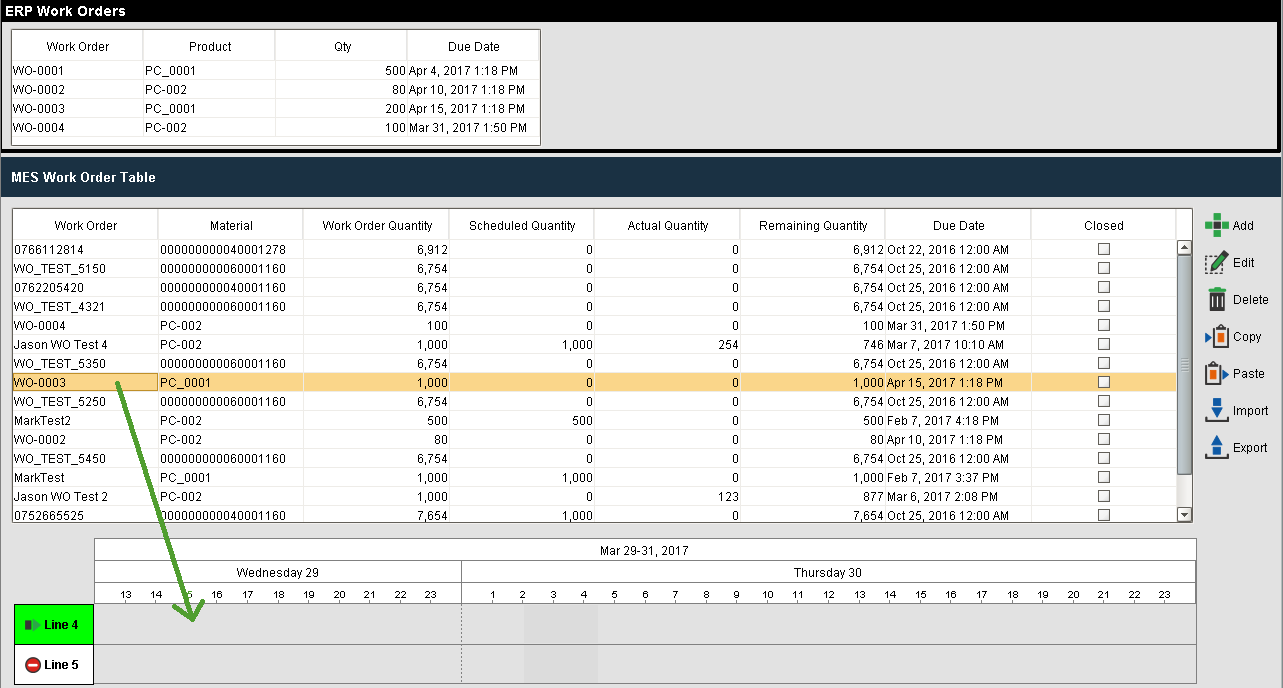Check the Closed box for 0766112814
1283x688 pixels.
coord(1104,249)
